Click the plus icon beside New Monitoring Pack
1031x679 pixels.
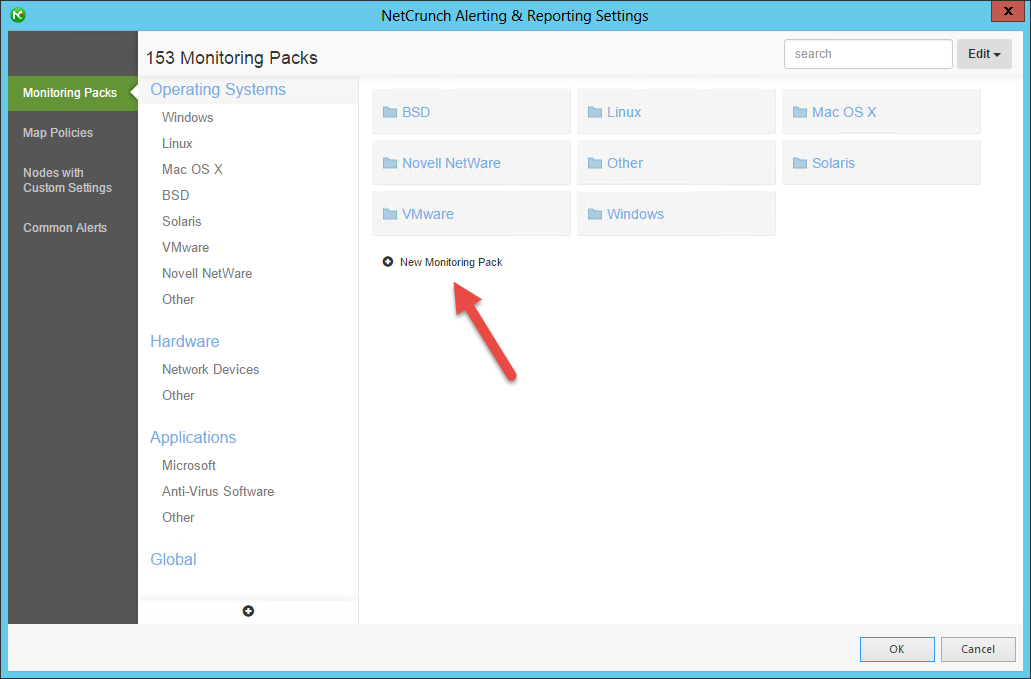click(388, 262)
